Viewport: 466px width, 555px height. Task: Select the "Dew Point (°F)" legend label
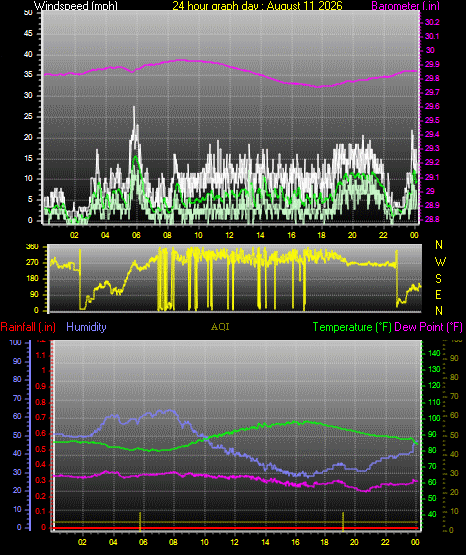(428, 327)
